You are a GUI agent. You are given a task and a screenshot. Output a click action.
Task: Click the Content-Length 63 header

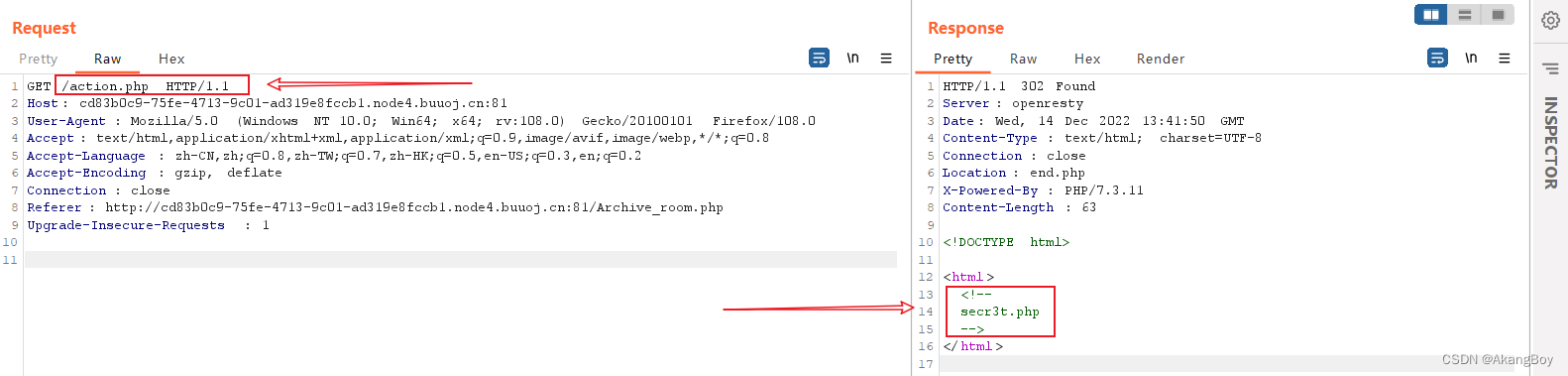coord(1019,207)
